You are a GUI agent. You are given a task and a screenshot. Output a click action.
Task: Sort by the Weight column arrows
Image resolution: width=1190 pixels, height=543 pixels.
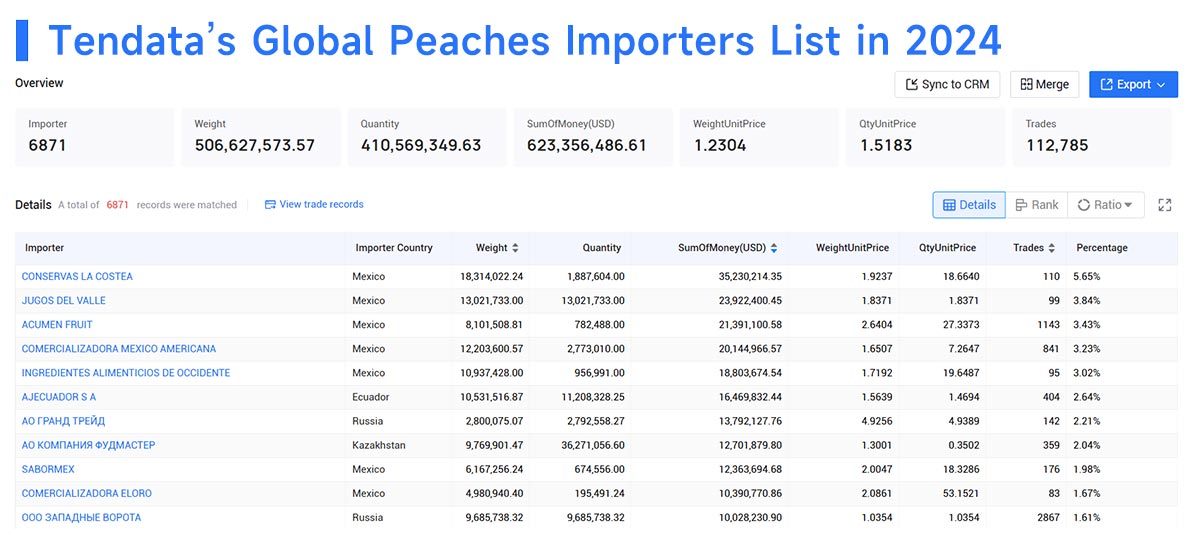[515, 248]
